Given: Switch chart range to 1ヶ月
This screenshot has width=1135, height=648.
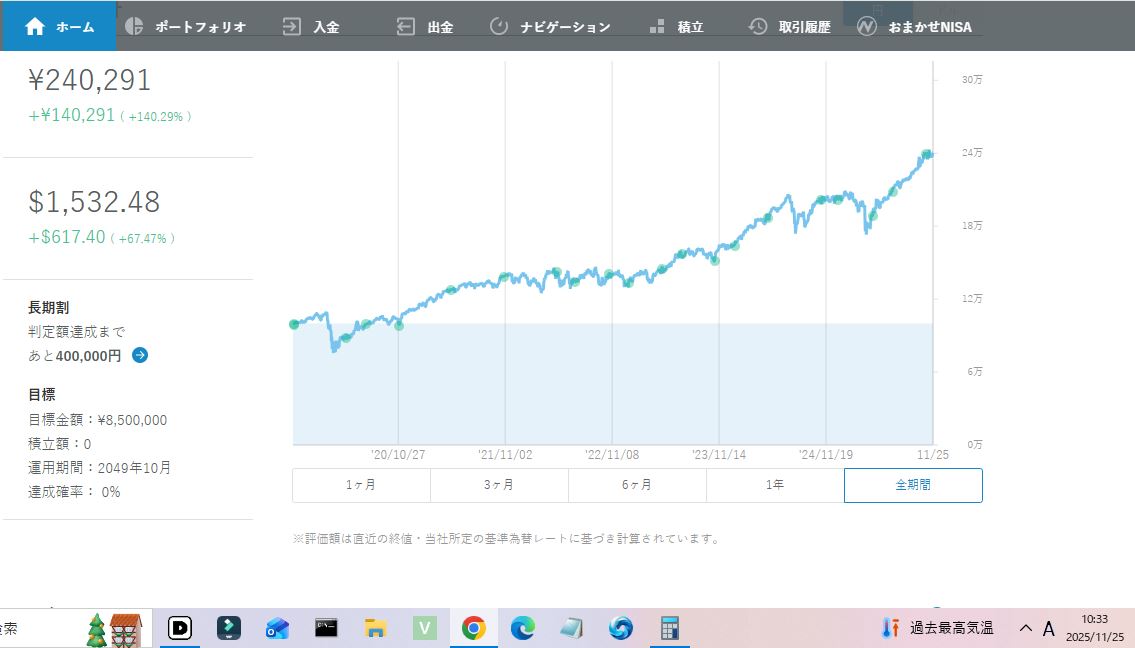Looking at the screenshot, I should pos(361,485).
